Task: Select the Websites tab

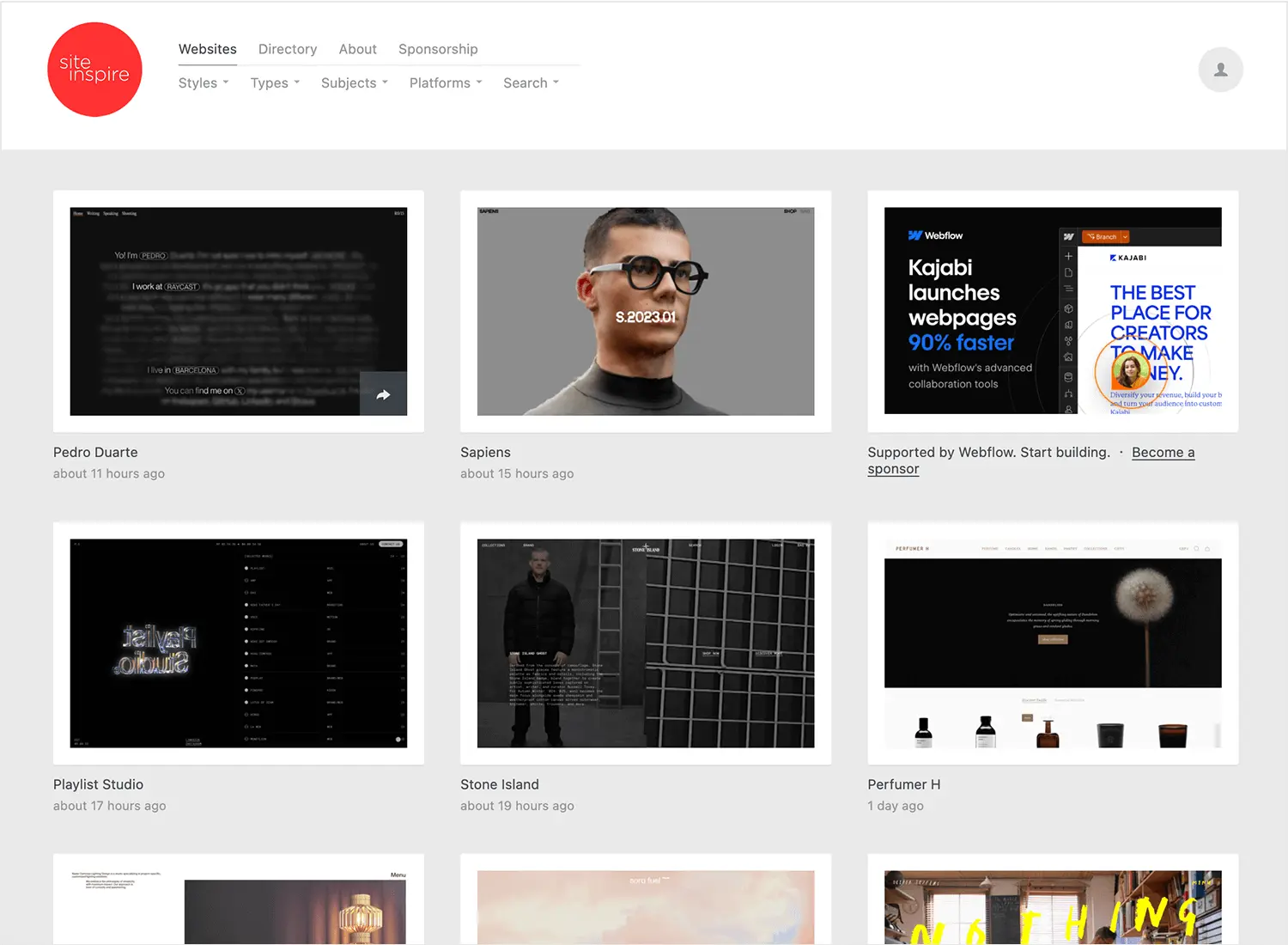Action: tap(208, 49)
